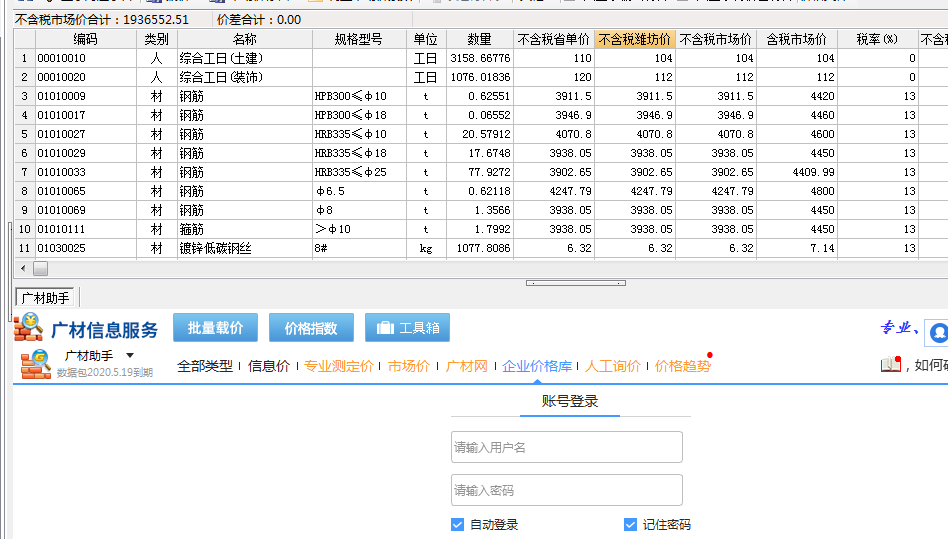Click spec cell HPB300≤φ18

359,115
